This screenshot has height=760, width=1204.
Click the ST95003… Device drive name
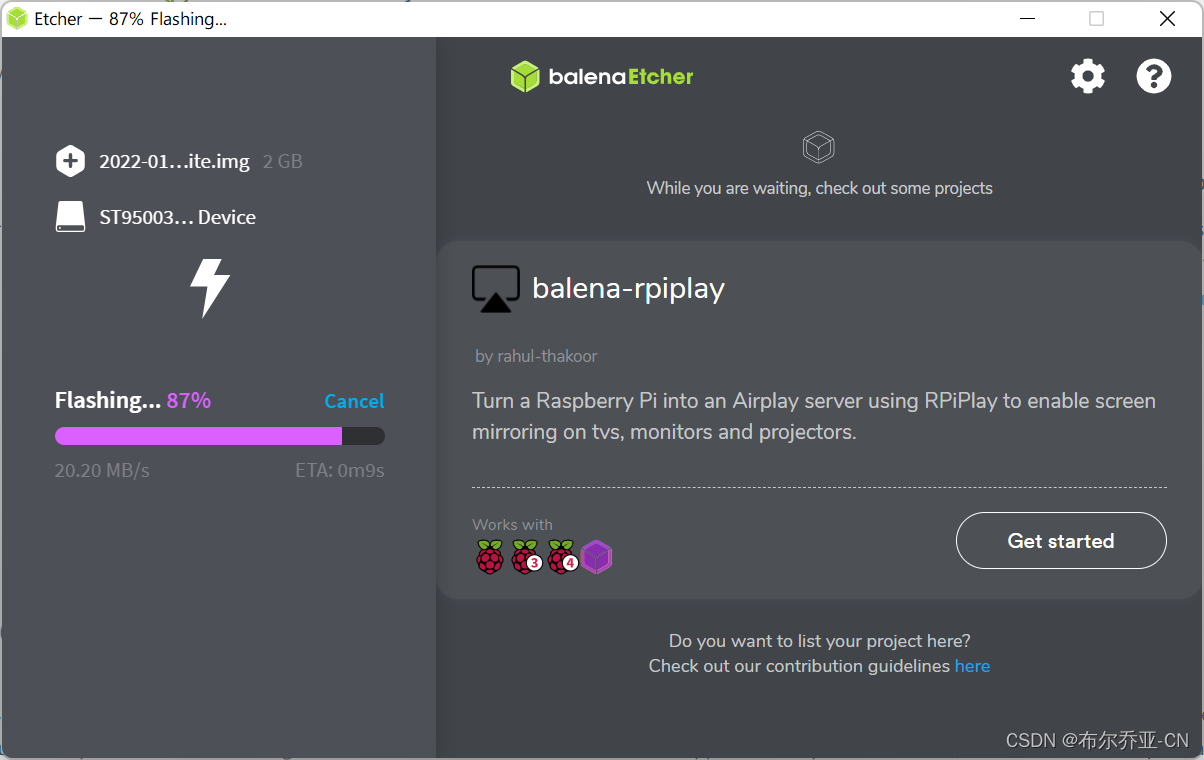click(x=178, y=217)
